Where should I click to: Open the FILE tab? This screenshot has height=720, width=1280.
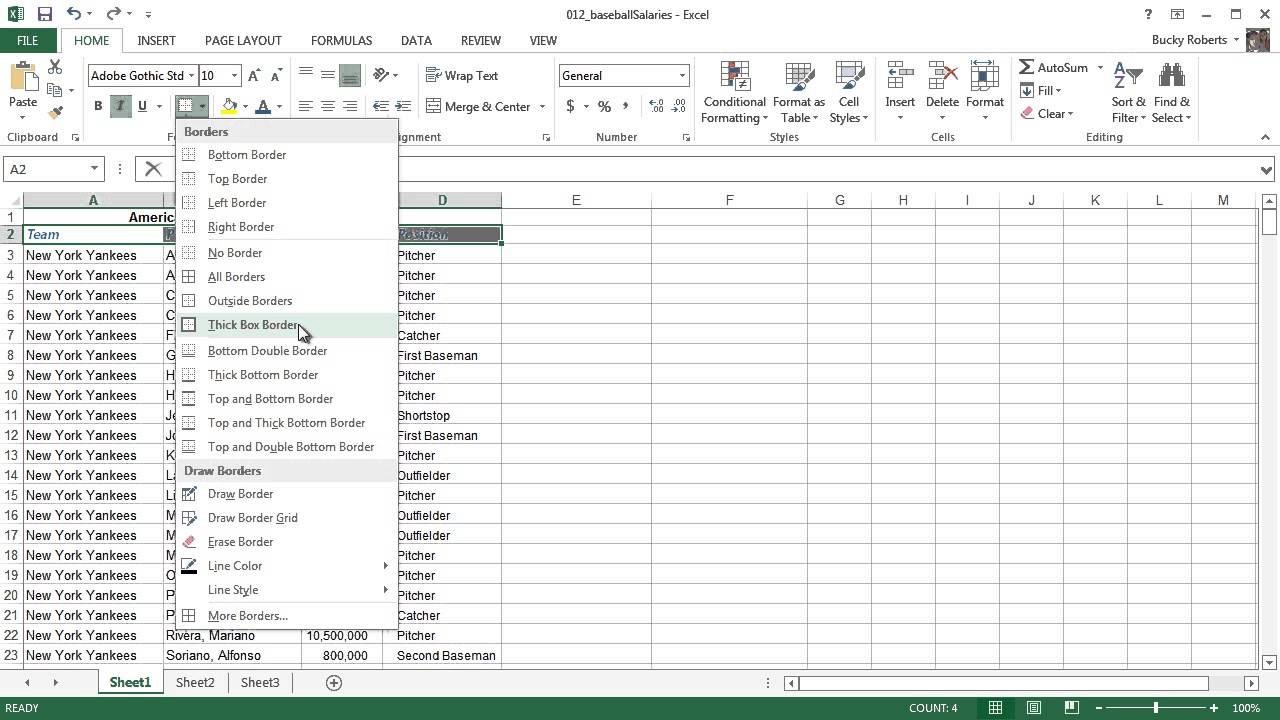pyautogui.click(x=28, y=40)
